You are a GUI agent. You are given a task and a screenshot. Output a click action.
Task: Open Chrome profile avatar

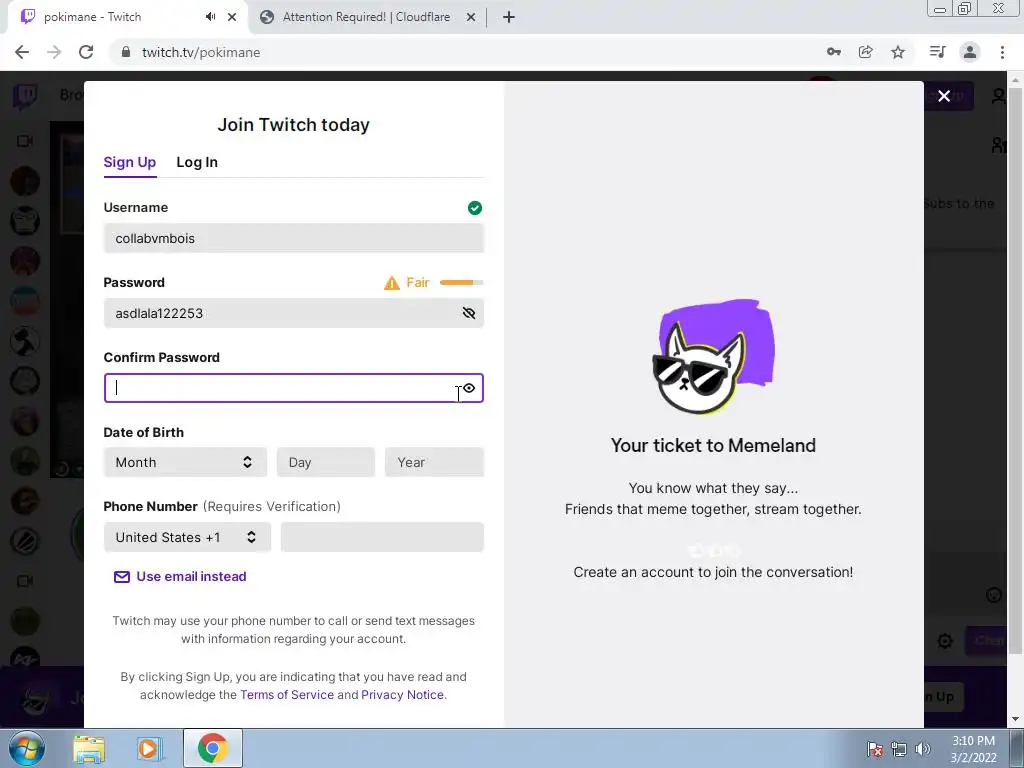pos(970,52)
